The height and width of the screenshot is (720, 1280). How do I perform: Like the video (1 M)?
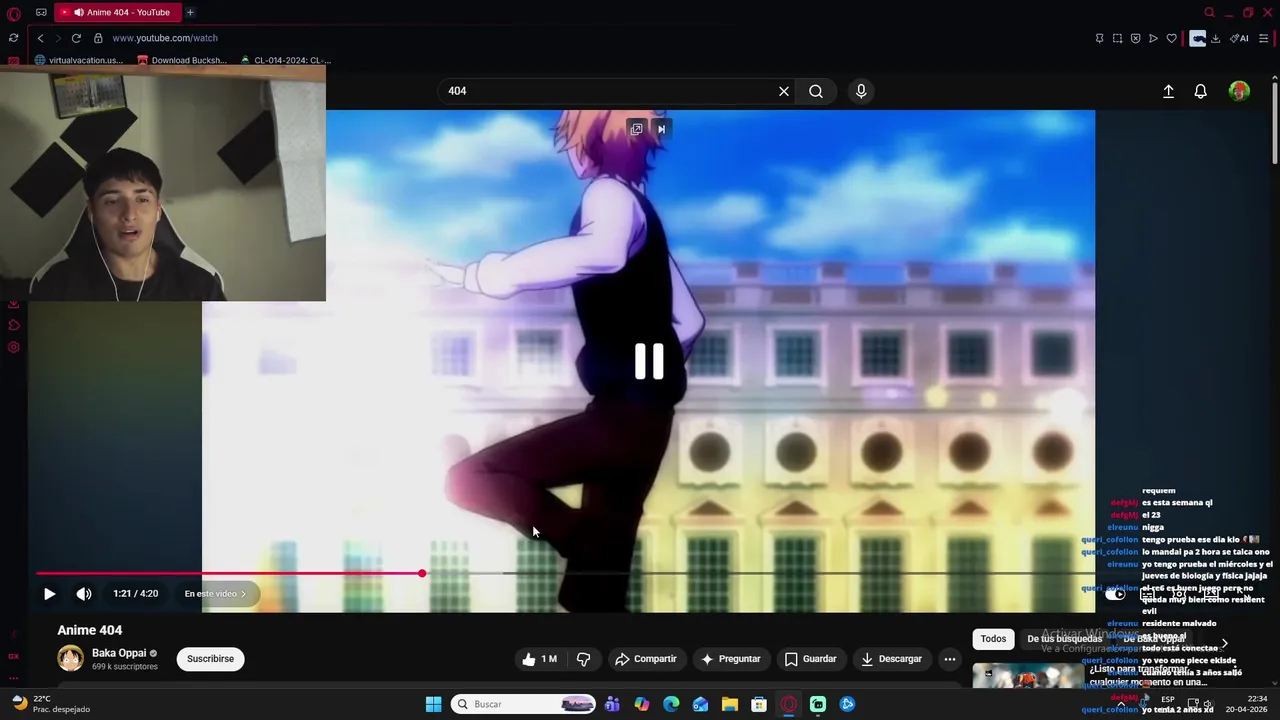click(x=539, y=659)
